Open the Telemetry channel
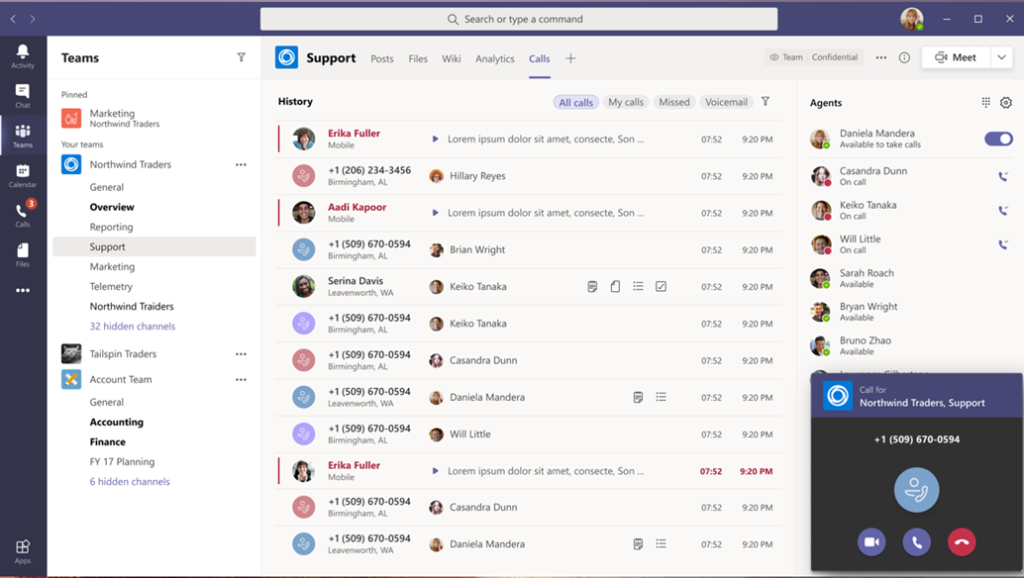The width and height of the screenshot is (1024, 578). pos(111,286)
